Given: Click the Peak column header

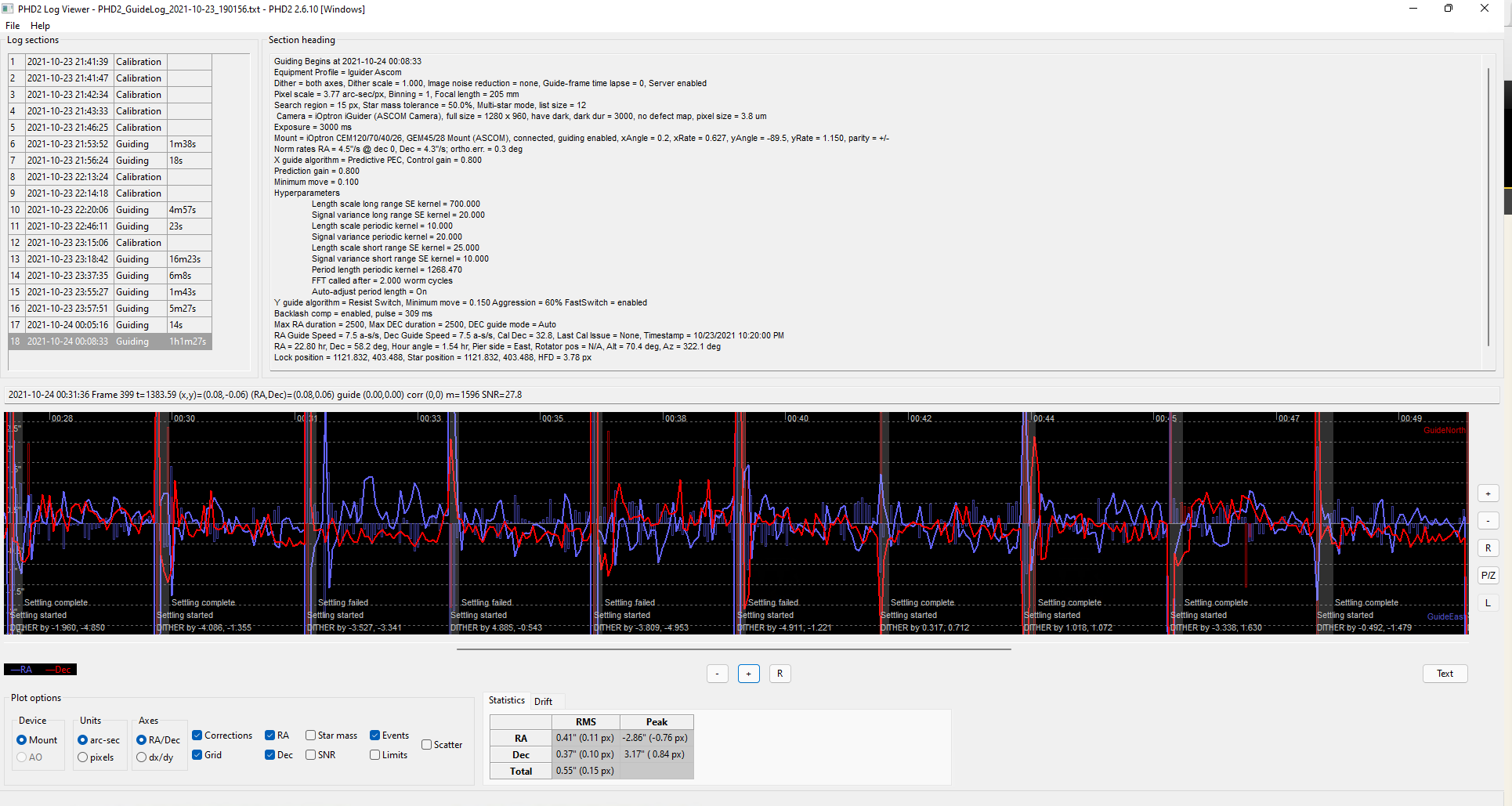Looking at the screenshot, I should [x=657, y=722].
